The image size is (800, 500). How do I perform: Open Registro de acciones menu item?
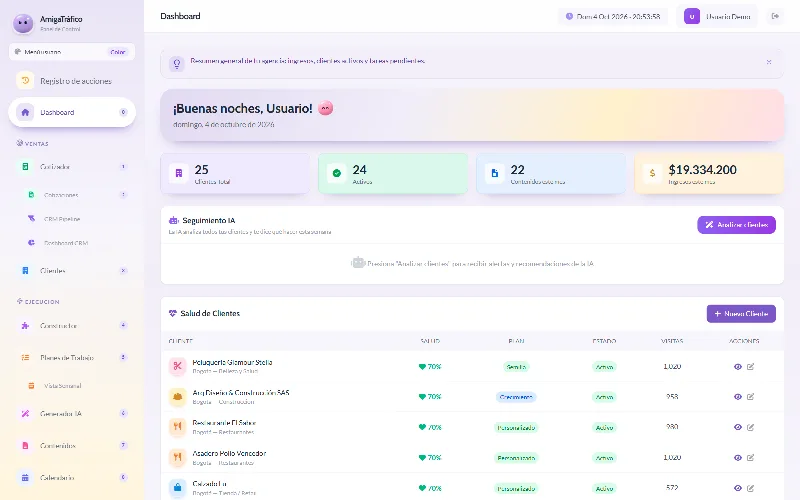(72, 81)
